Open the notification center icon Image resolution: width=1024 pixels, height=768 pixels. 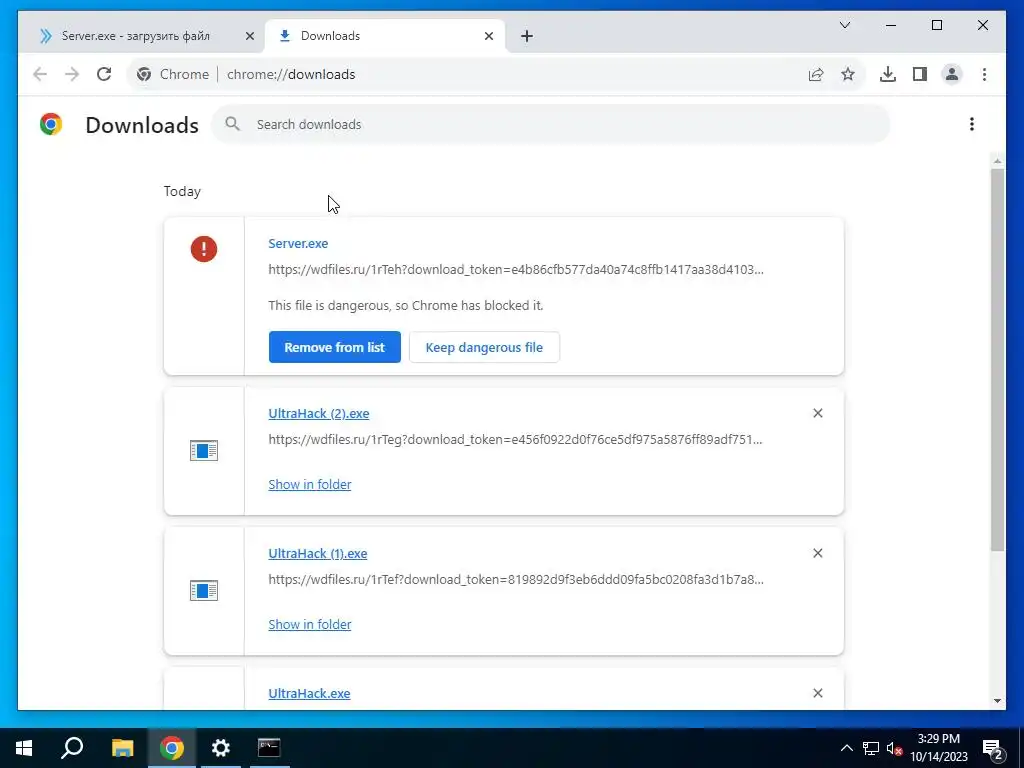click(993, 748)
